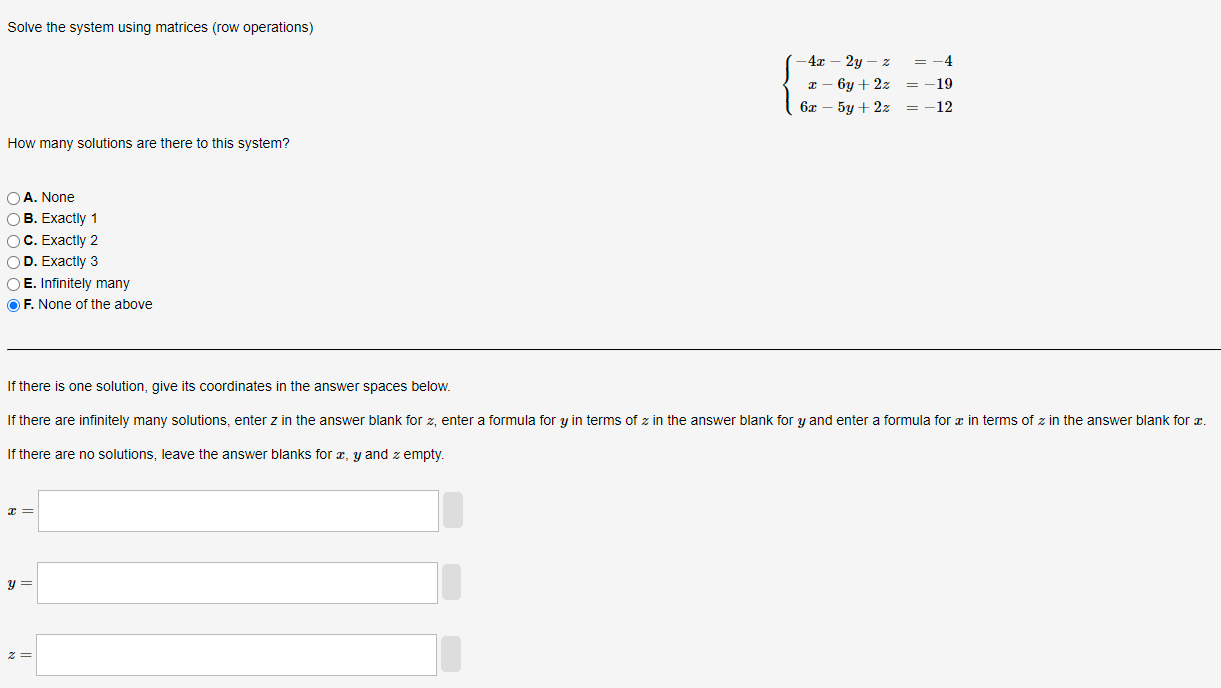
Task: Select radio option B. Exactly 1
Action: point(13,218)
